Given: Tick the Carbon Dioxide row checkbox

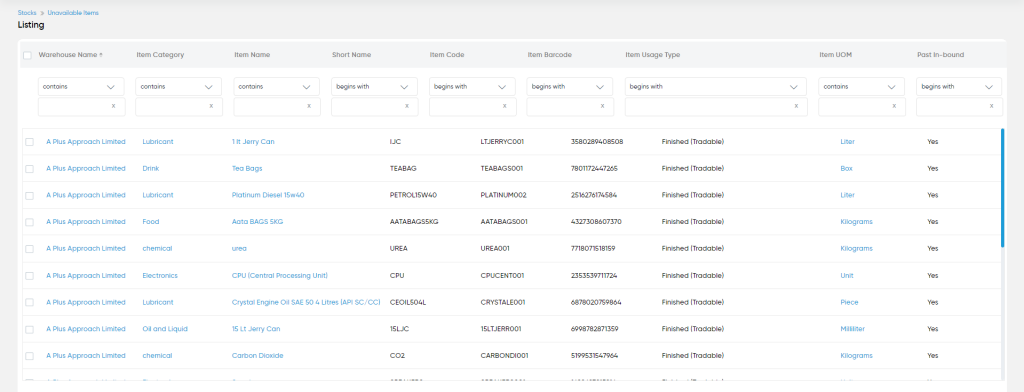Looking at the screenshot, I should 29,356.
